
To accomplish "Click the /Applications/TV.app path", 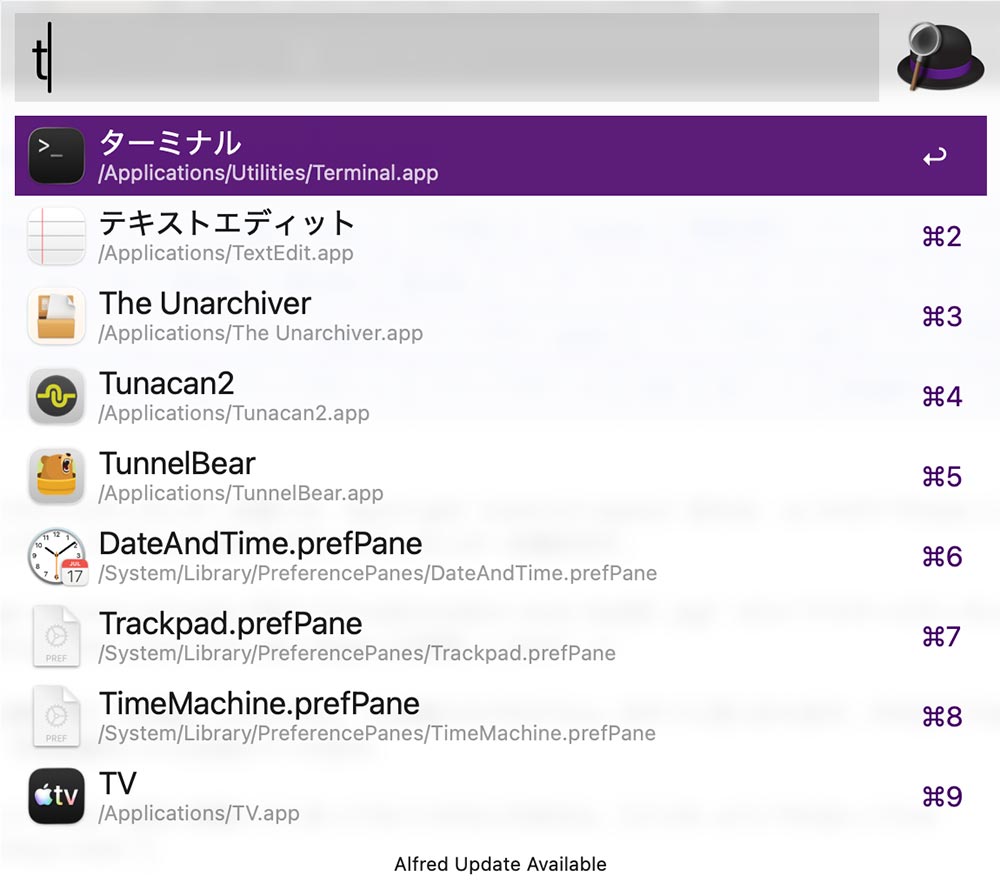I will pyautogui.click(x=198, y=814).
